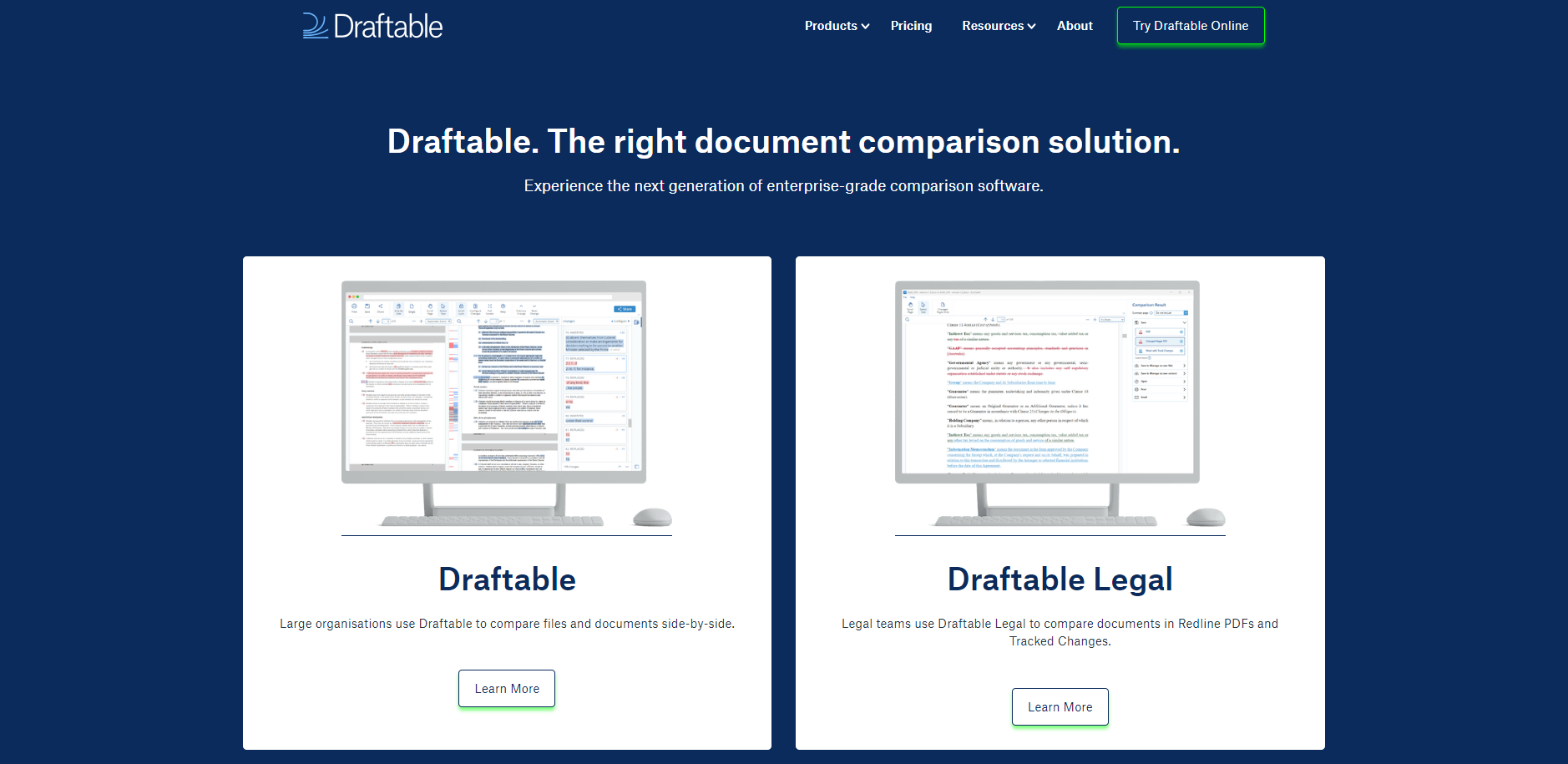This screenshot has width=1568, height=764.
Task: Activate the Select Text tool
Action: (x=443, y=307)
